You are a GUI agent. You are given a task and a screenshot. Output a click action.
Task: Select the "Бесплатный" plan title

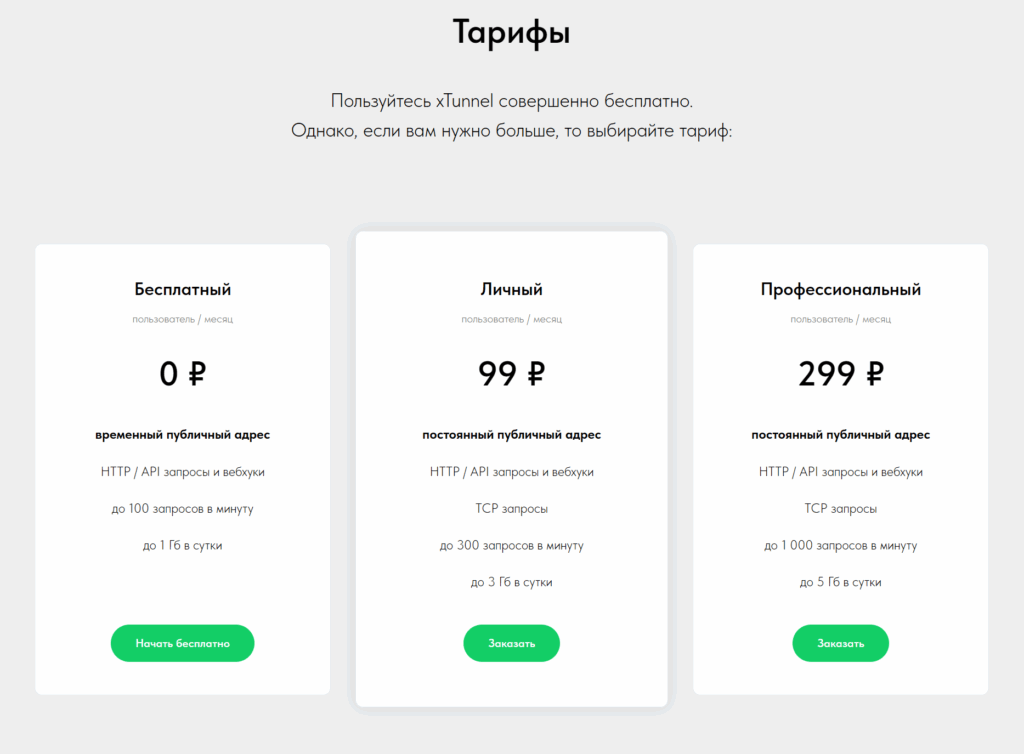tap(183, 290)
